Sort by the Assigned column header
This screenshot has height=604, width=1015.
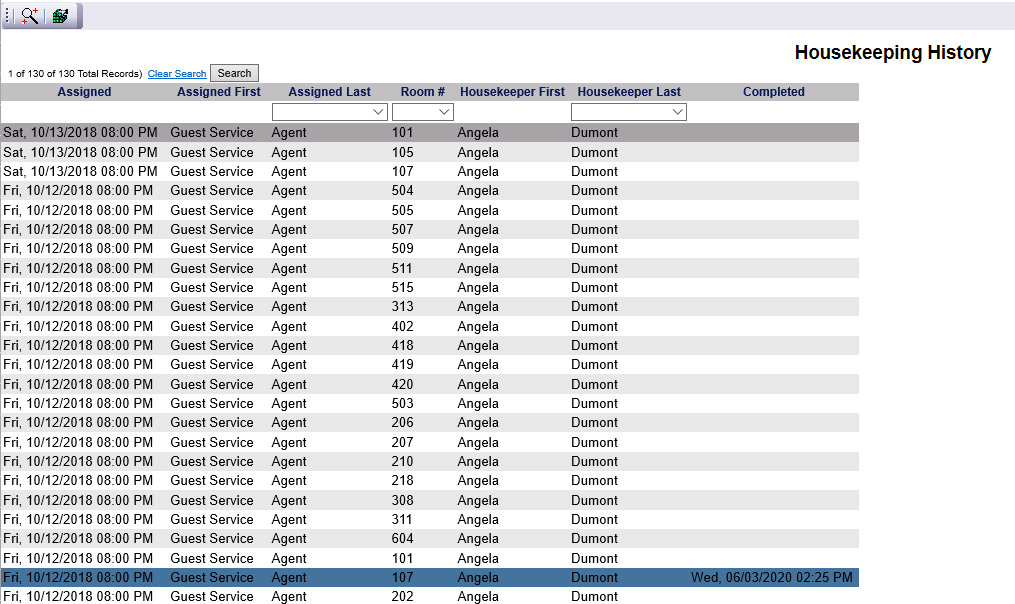pyautogui.click(x=84, y=92)
